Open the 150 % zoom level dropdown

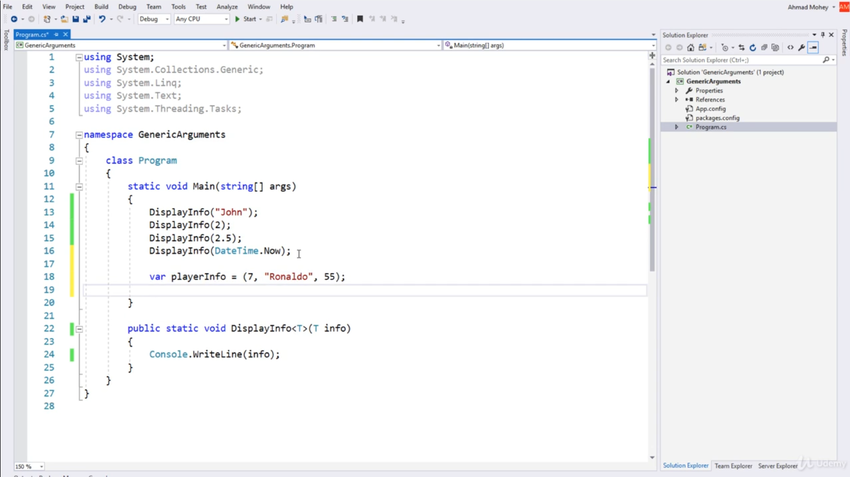pos(29,466)
